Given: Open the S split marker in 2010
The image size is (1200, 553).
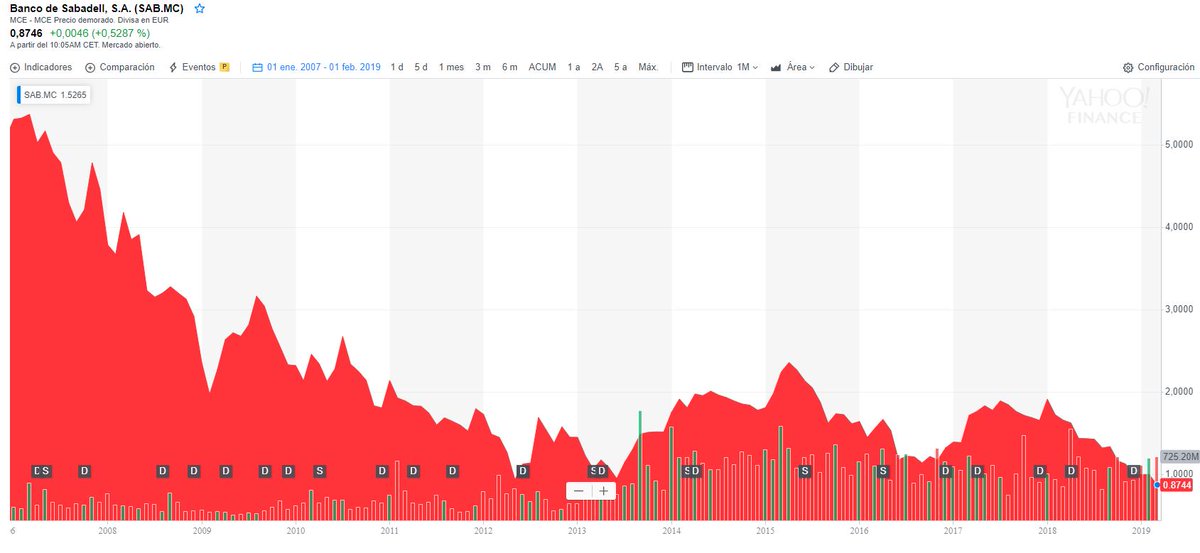Looking at the screenshot, I should [x=320, y=471].
